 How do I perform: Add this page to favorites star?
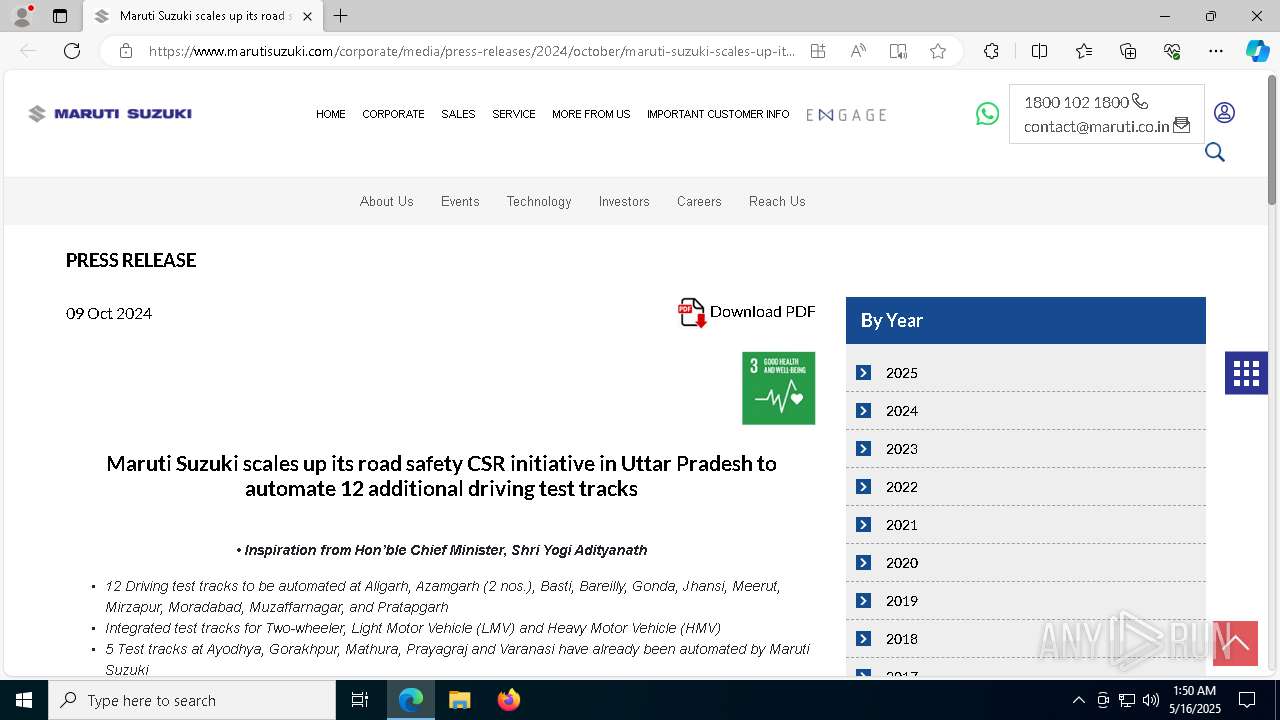[x=938, y=51]
